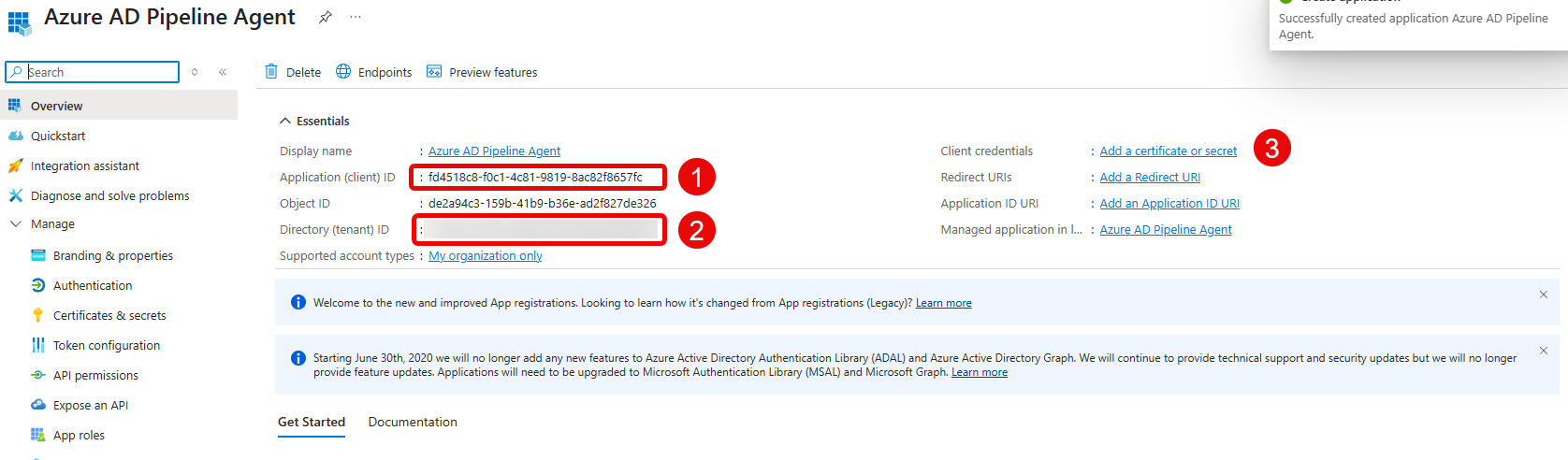The image size is (1568, 460).
Task: Open Learn more in the App registrations banner
Action: click(x=943, y=303)
